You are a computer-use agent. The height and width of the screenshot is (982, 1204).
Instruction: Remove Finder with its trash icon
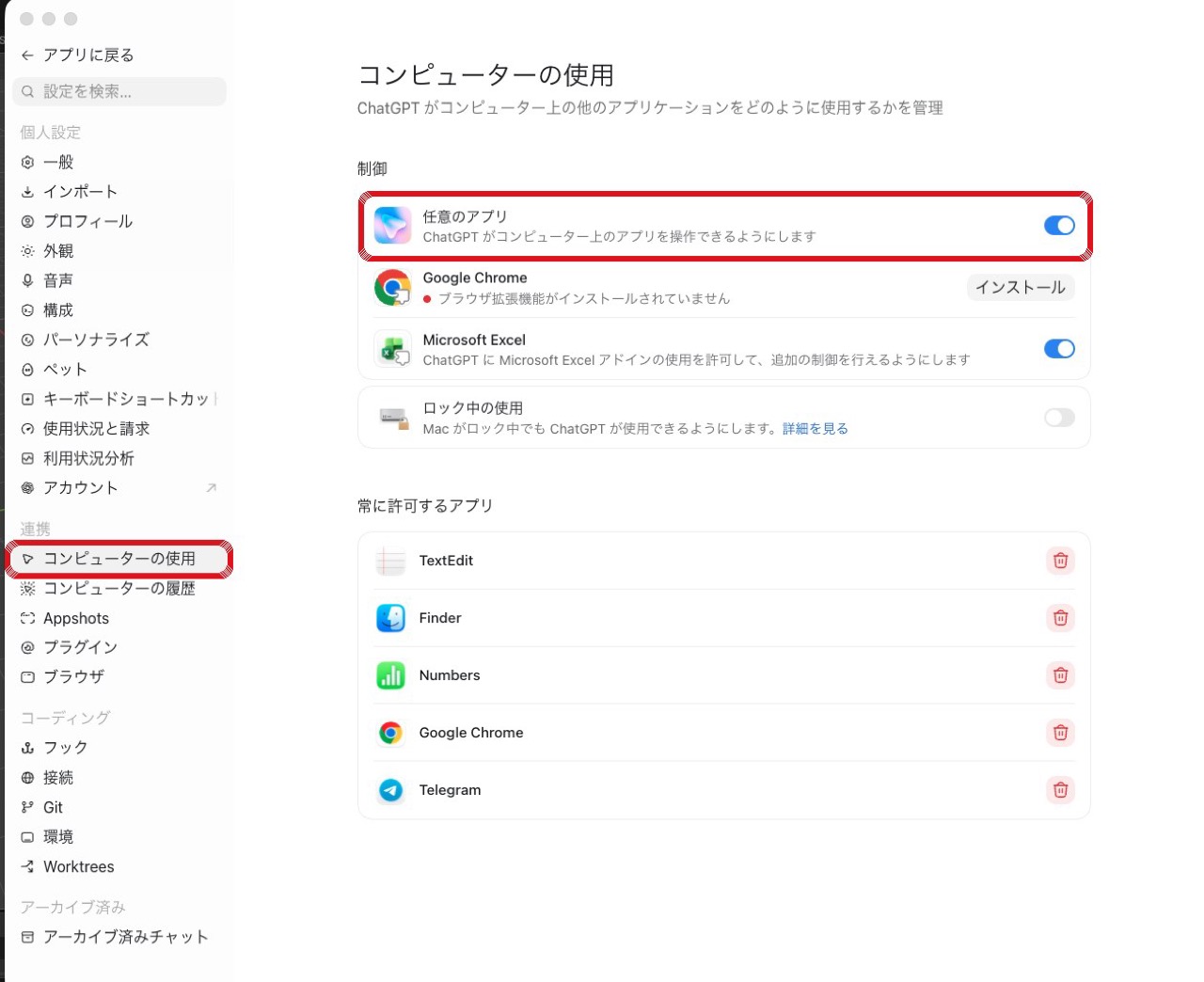(1060, 618)
